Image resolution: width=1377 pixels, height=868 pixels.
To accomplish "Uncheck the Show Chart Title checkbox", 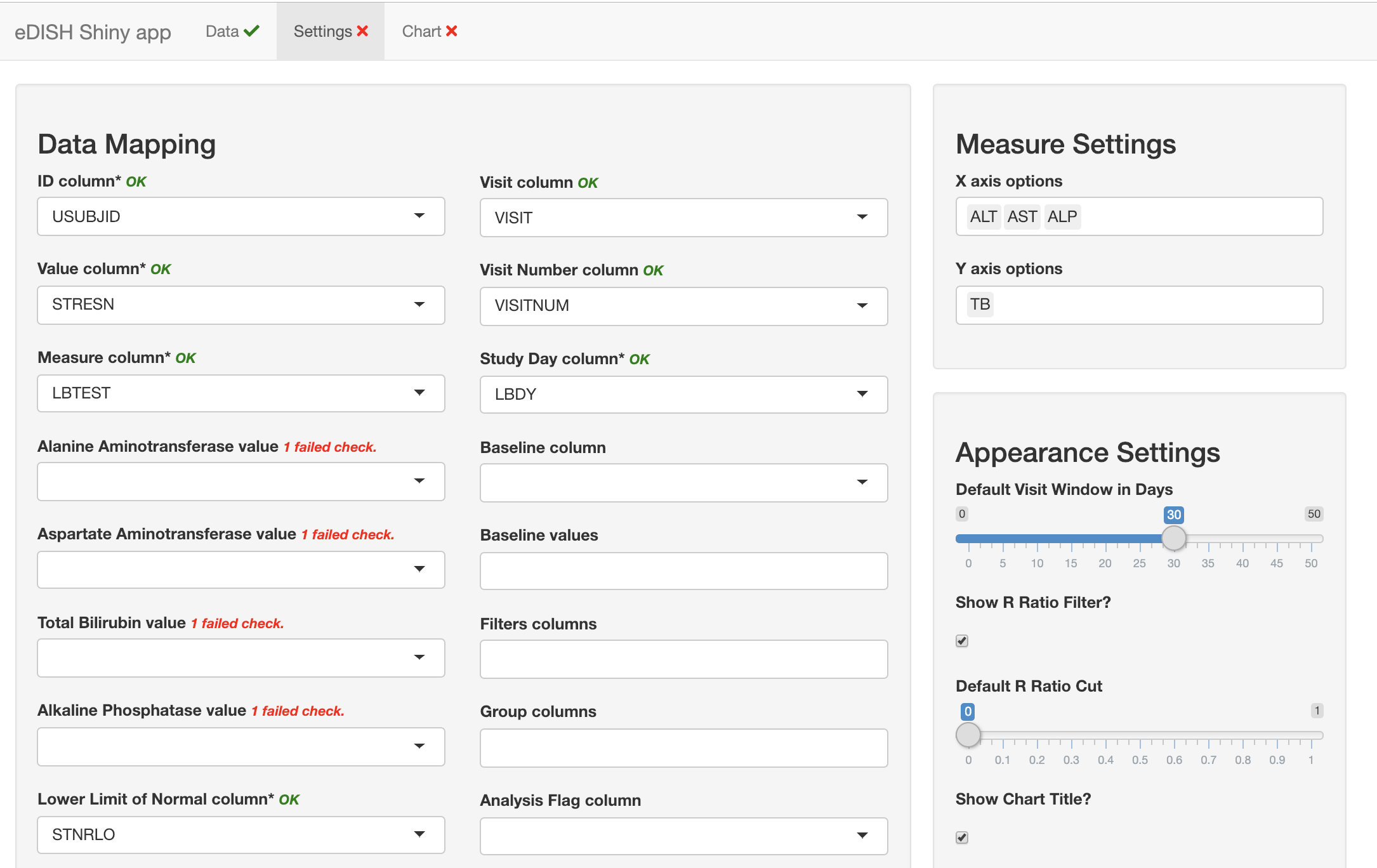I will point(962,838).
